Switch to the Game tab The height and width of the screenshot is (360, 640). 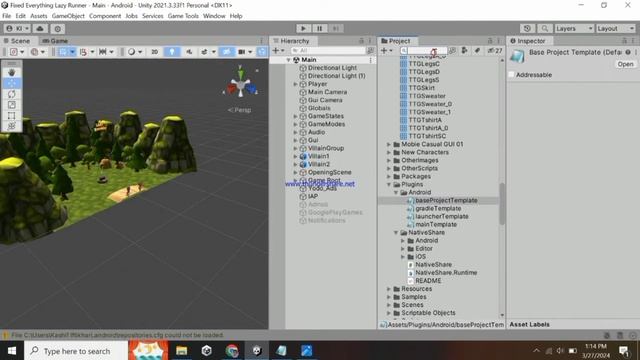point(55,41)
